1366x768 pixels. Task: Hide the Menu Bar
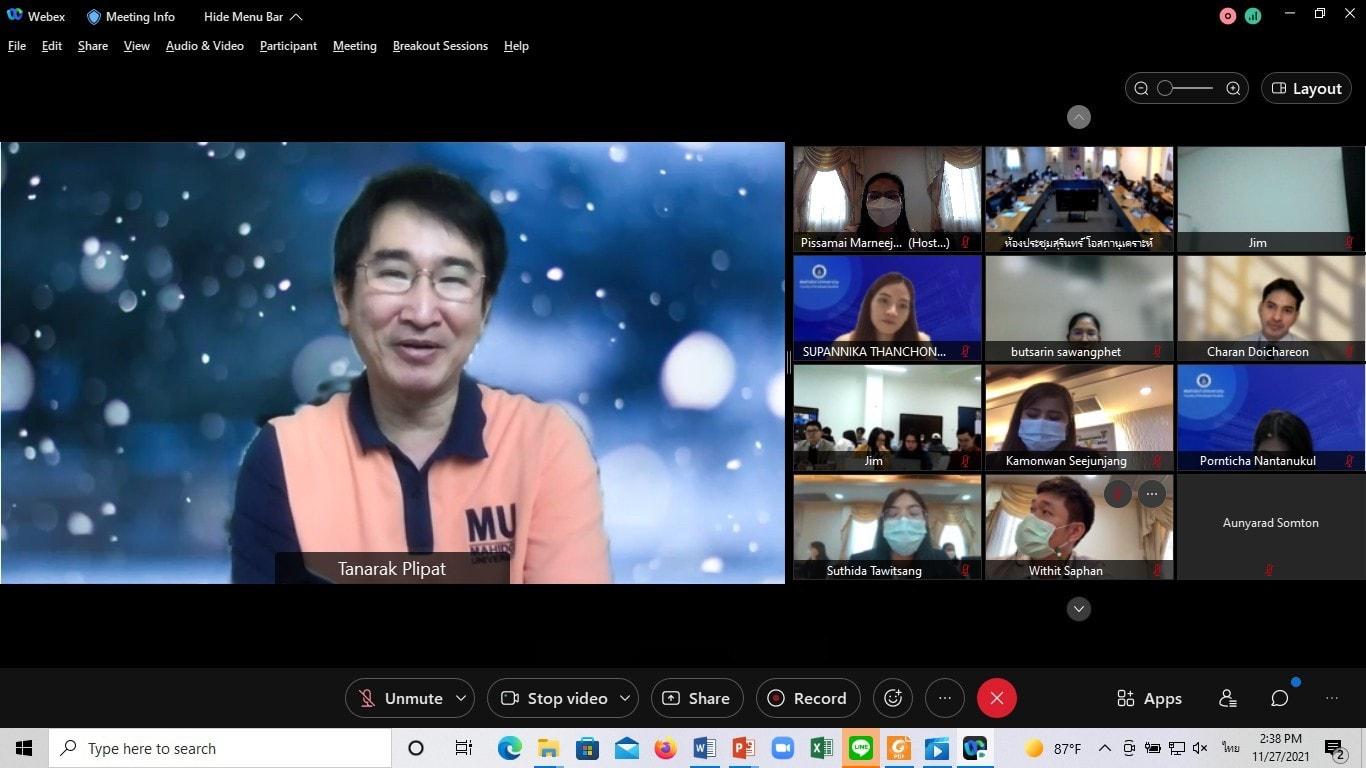point(253,16)
